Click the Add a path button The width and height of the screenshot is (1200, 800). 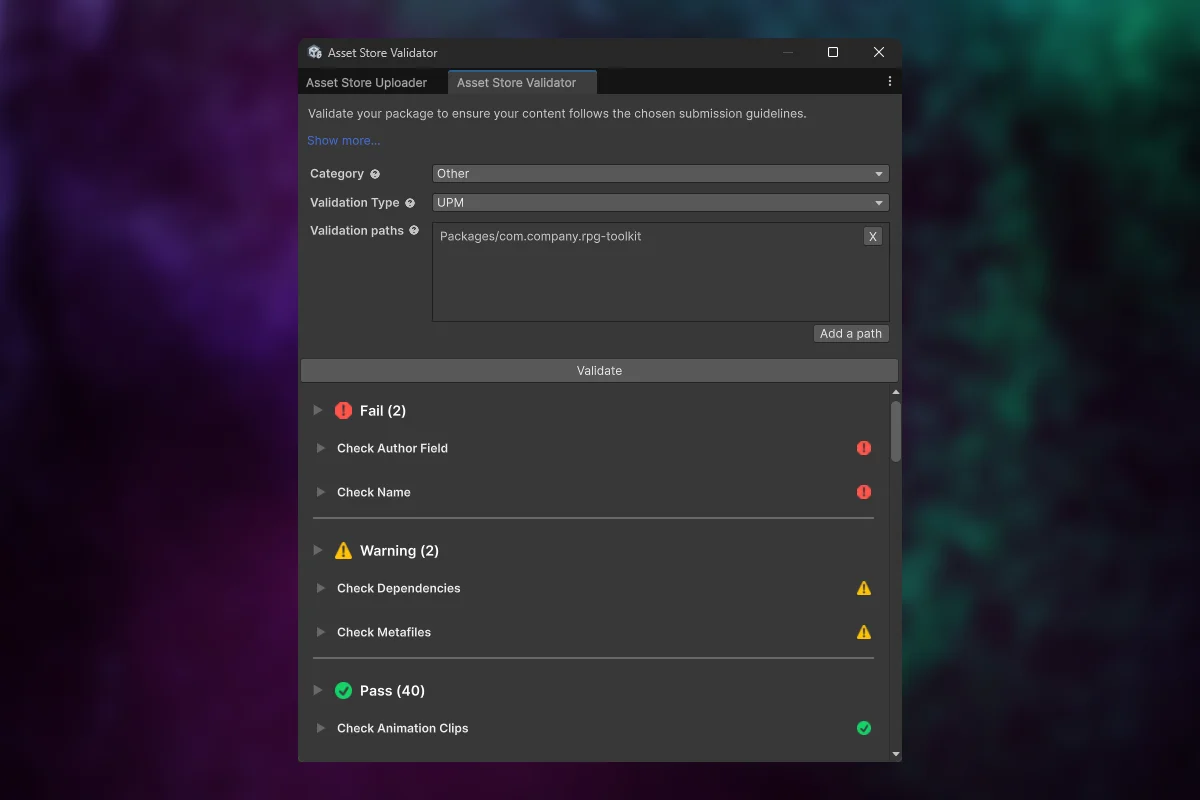coord(851,334)
